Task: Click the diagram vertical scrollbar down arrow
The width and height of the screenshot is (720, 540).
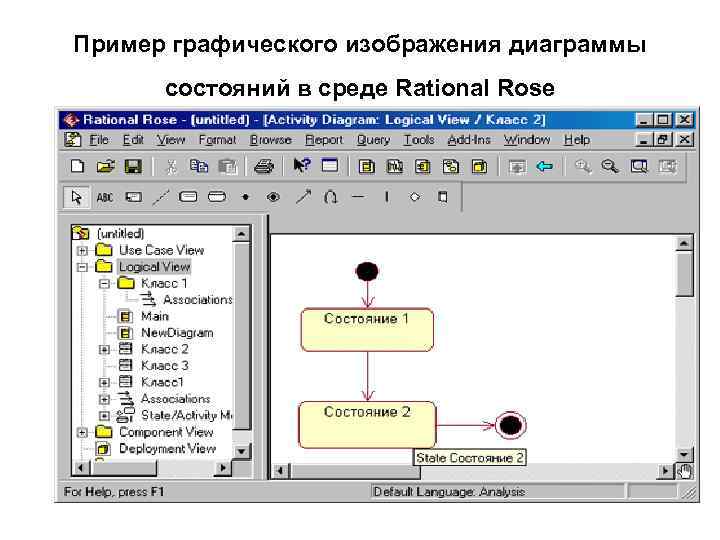Action: point(684,455)
